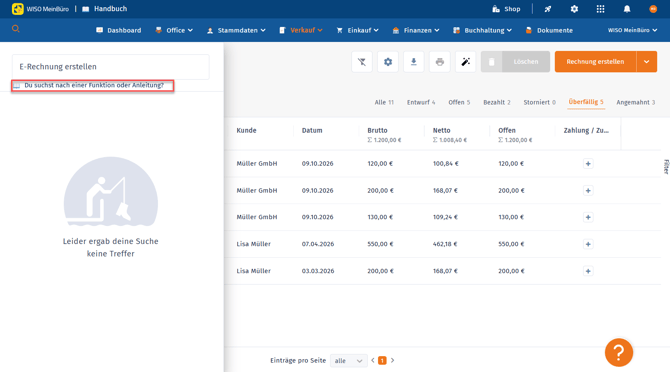Expand the Stammdaten menu

click(236, 30)
